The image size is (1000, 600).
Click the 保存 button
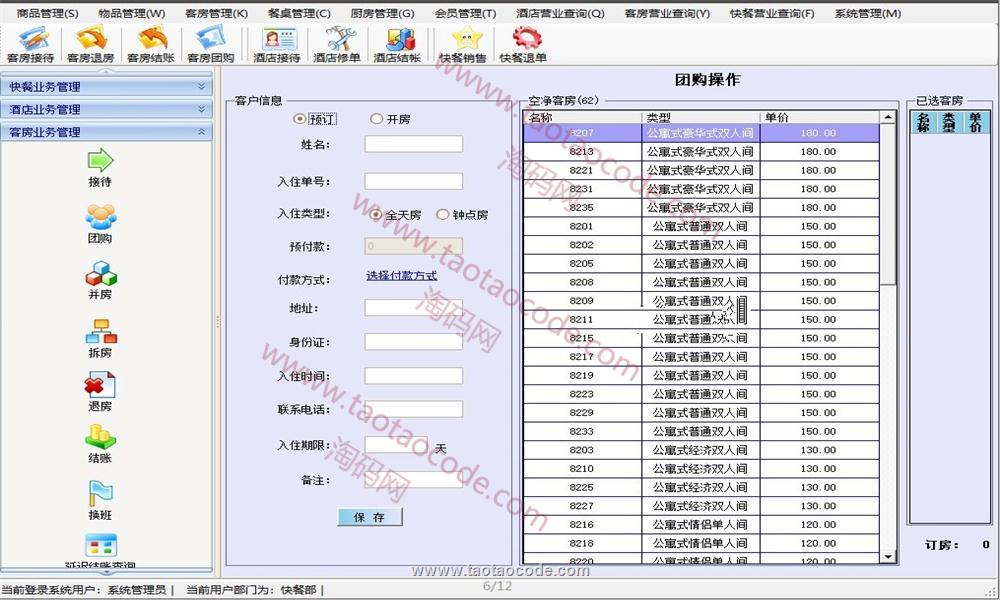click(370, 517)
